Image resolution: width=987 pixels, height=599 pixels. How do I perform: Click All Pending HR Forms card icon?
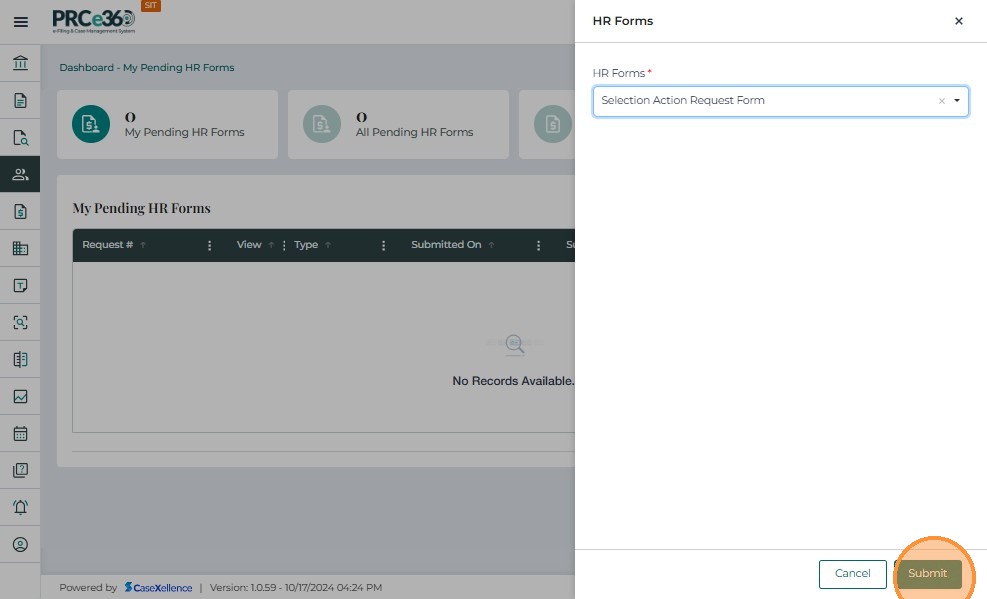322,124
